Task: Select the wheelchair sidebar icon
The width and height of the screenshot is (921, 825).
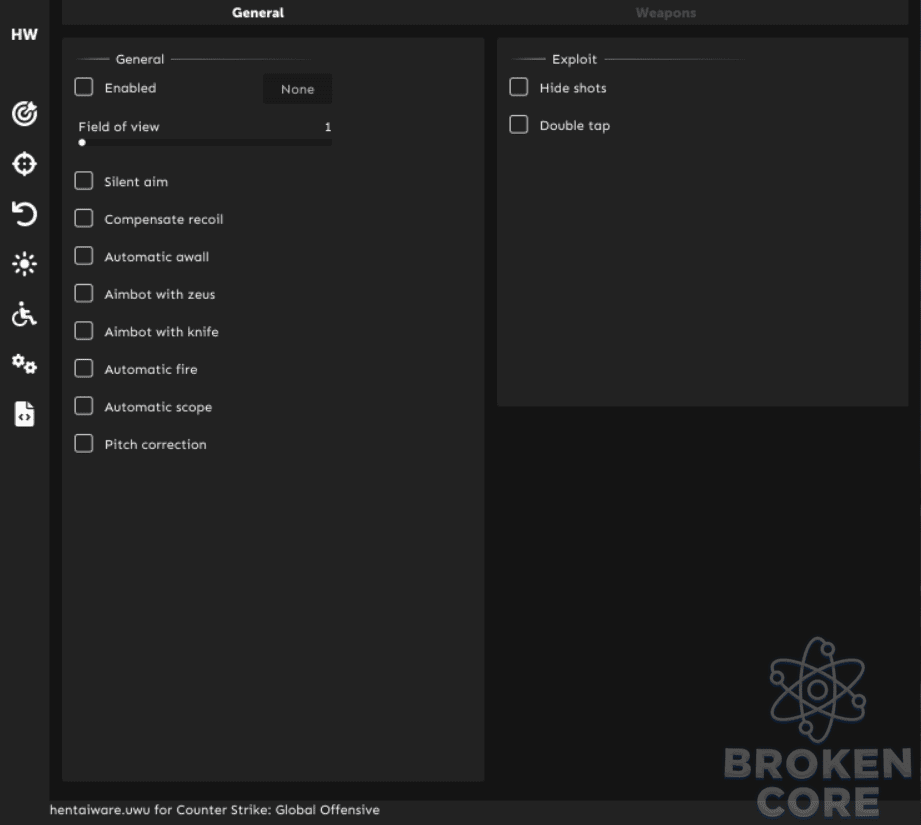Action: click(25, 314)
